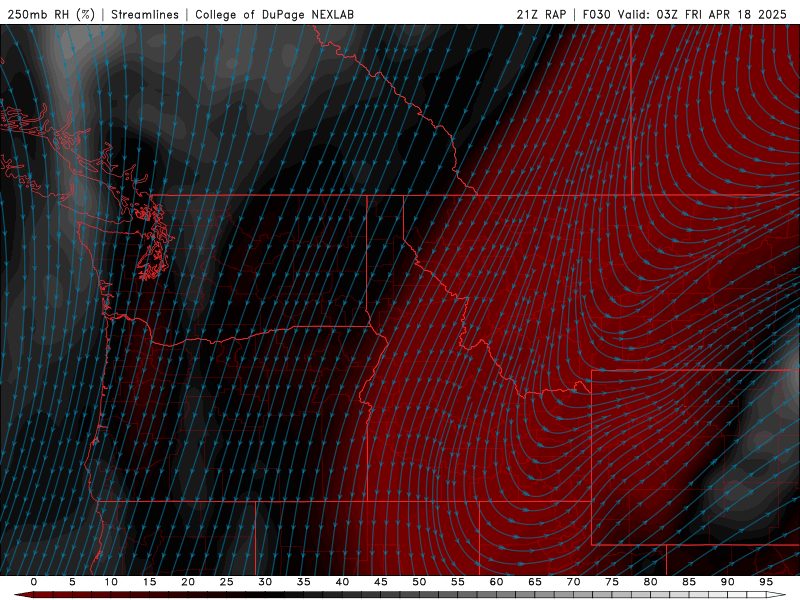
Task: Select the "Streamlines" label in header
Action: [x=145, y=14]
